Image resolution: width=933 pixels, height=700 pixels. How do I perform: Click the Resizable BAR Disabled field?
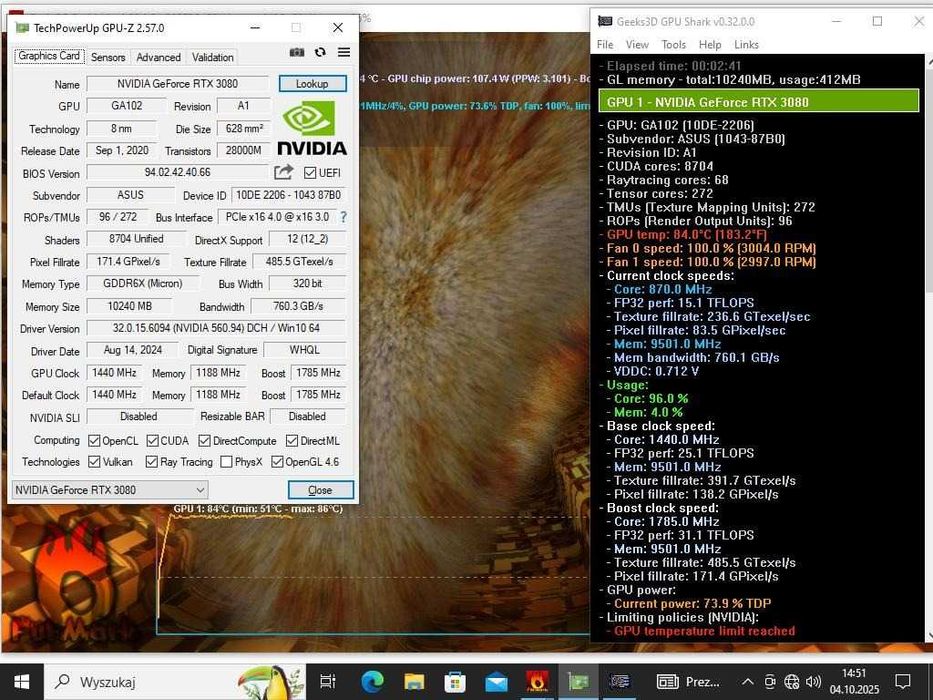(x=307, y=417)
